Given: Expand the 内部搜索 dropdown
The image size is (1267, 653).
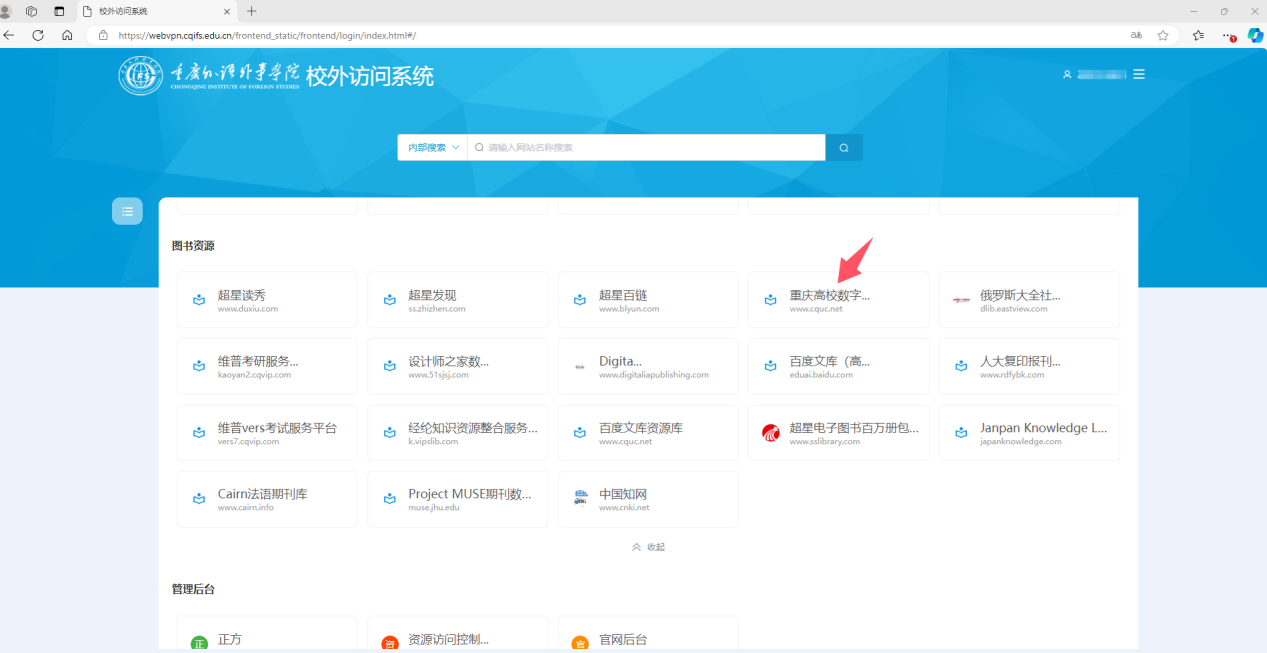Looking at the screenshot, I should [433, 147].
